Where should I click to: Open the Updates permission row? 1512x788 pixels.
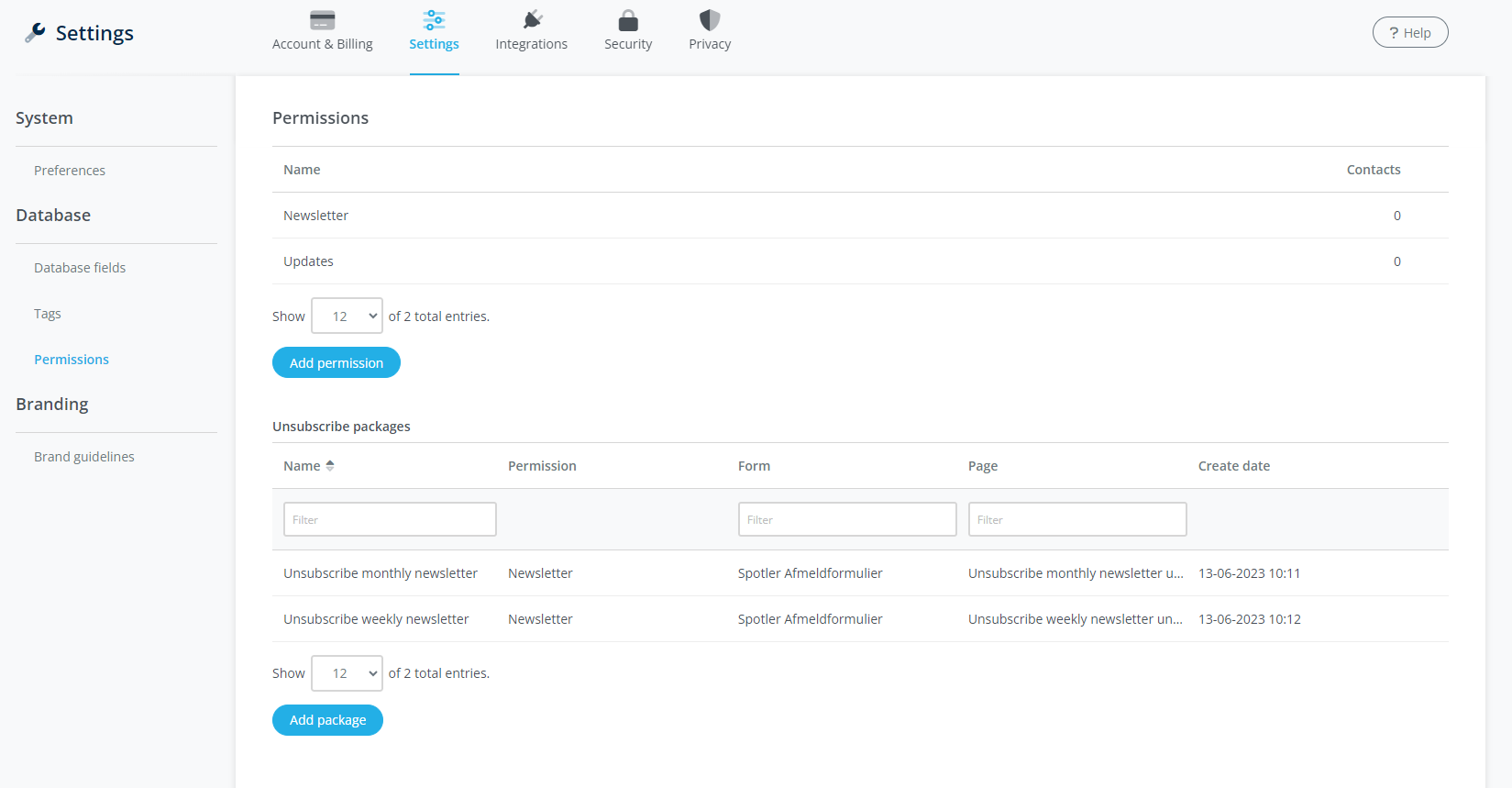[x=309, y=261]
